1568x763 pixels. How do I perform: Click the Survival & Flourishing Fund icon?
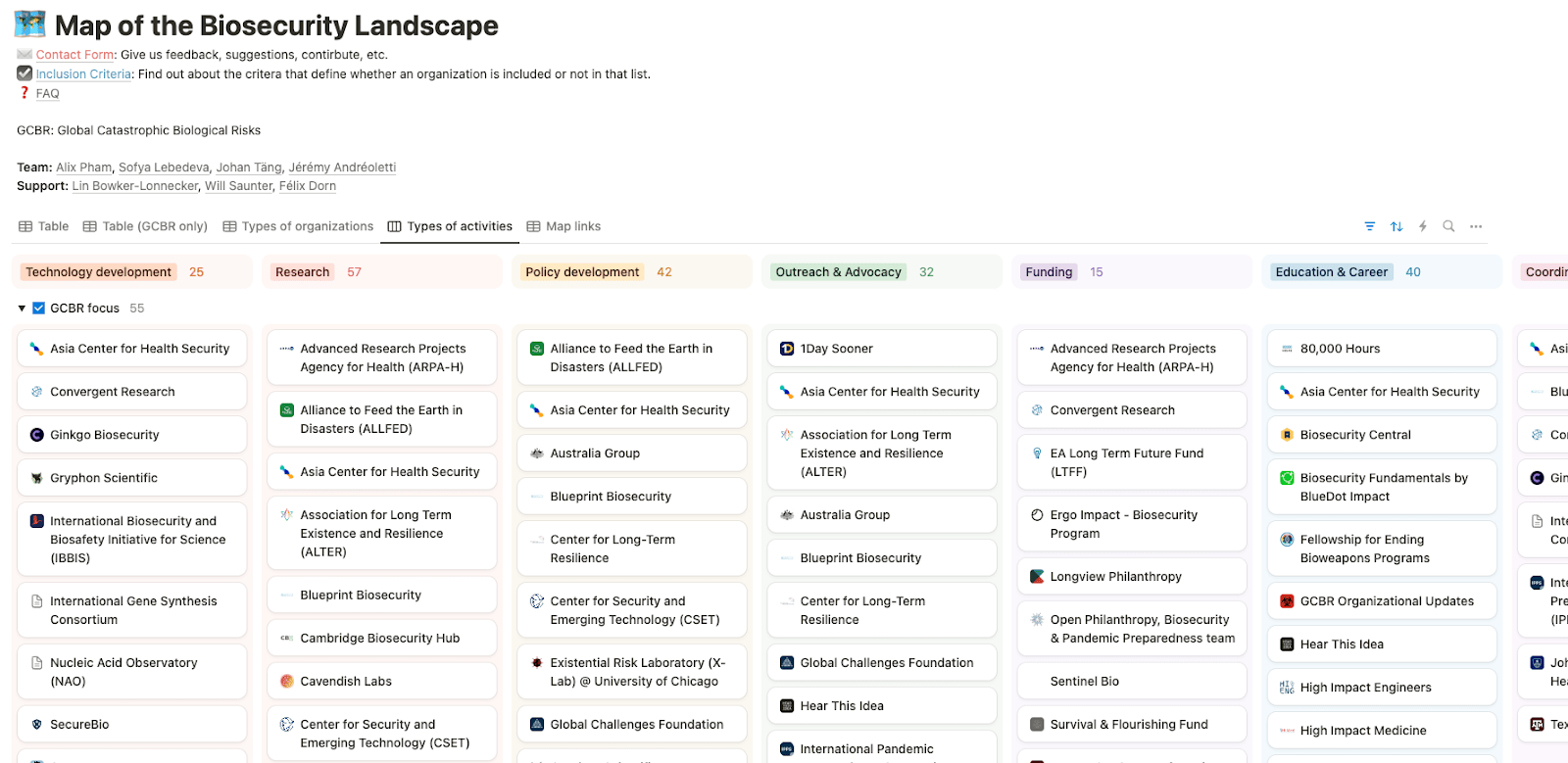[1037, 725]
